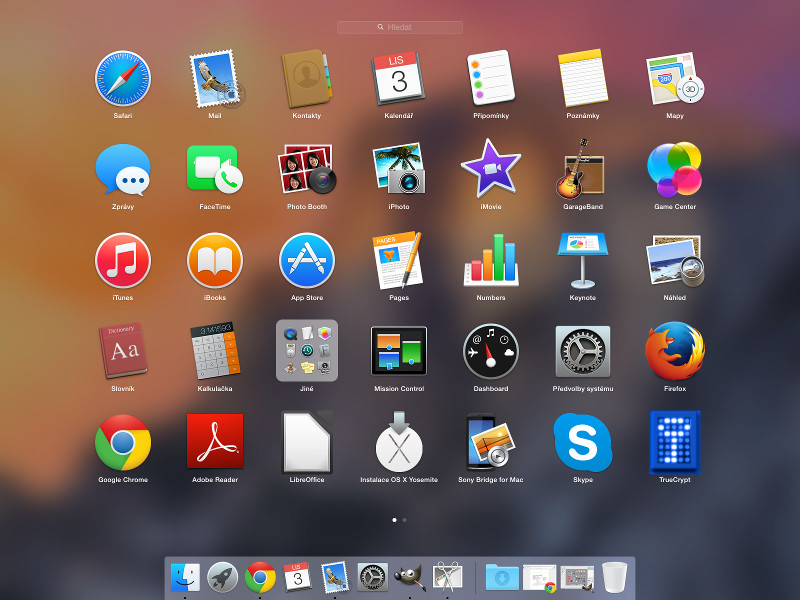The image size is (800, 600).
Task: Open Google Chrome in the Launchpad grid
Action: click(123, 442)
